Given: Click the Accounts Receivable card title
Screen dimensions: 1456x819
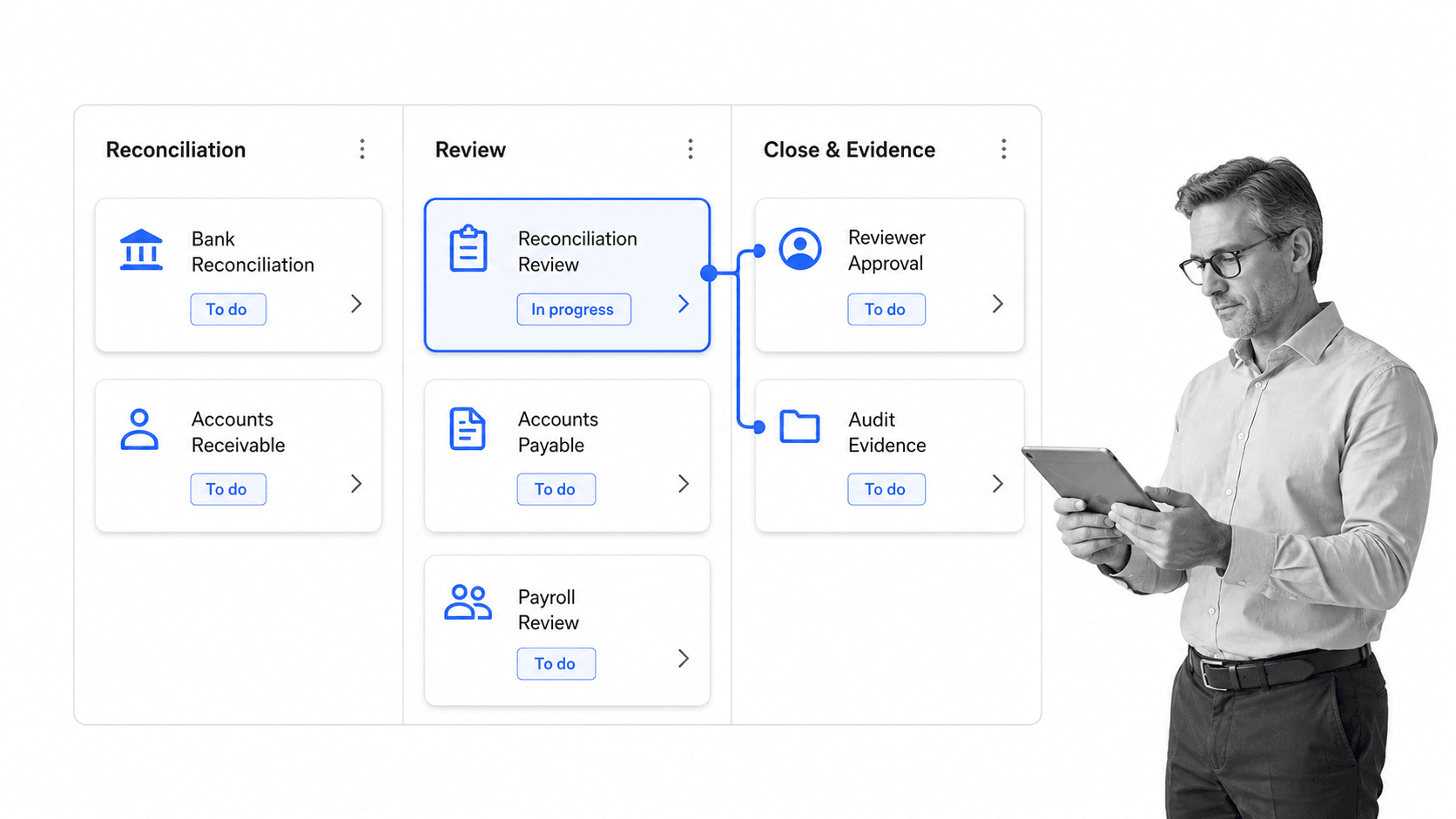Looking at the screenshot, I should point(238,432).
